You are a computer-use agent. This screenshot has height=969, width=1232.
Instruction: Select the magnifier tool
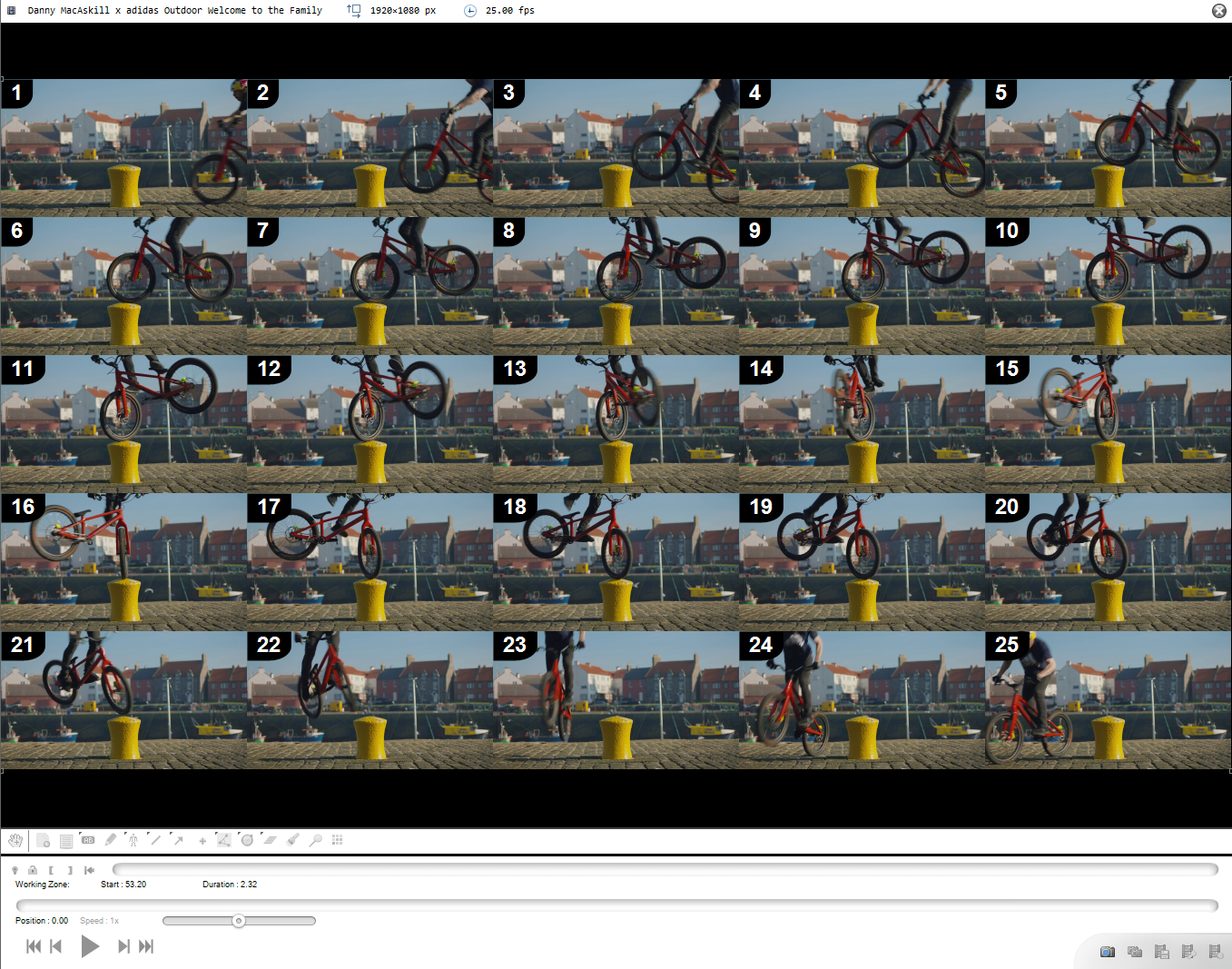click(x=315, y=840)
